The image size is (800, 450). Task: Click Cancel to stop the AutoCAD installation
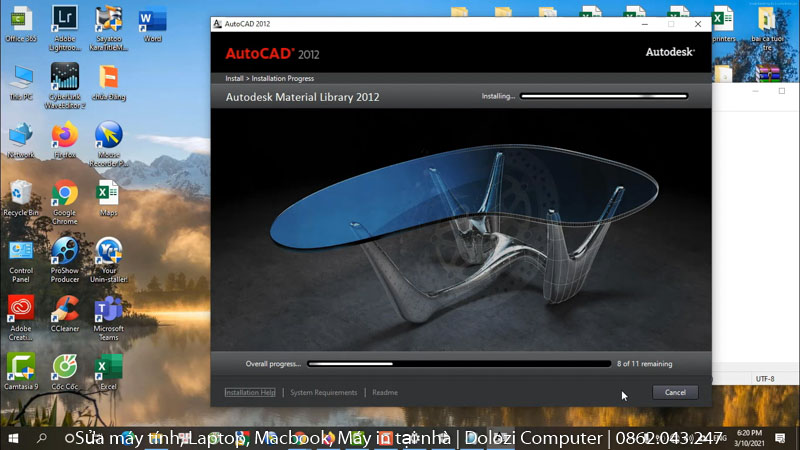coord(675,392)
